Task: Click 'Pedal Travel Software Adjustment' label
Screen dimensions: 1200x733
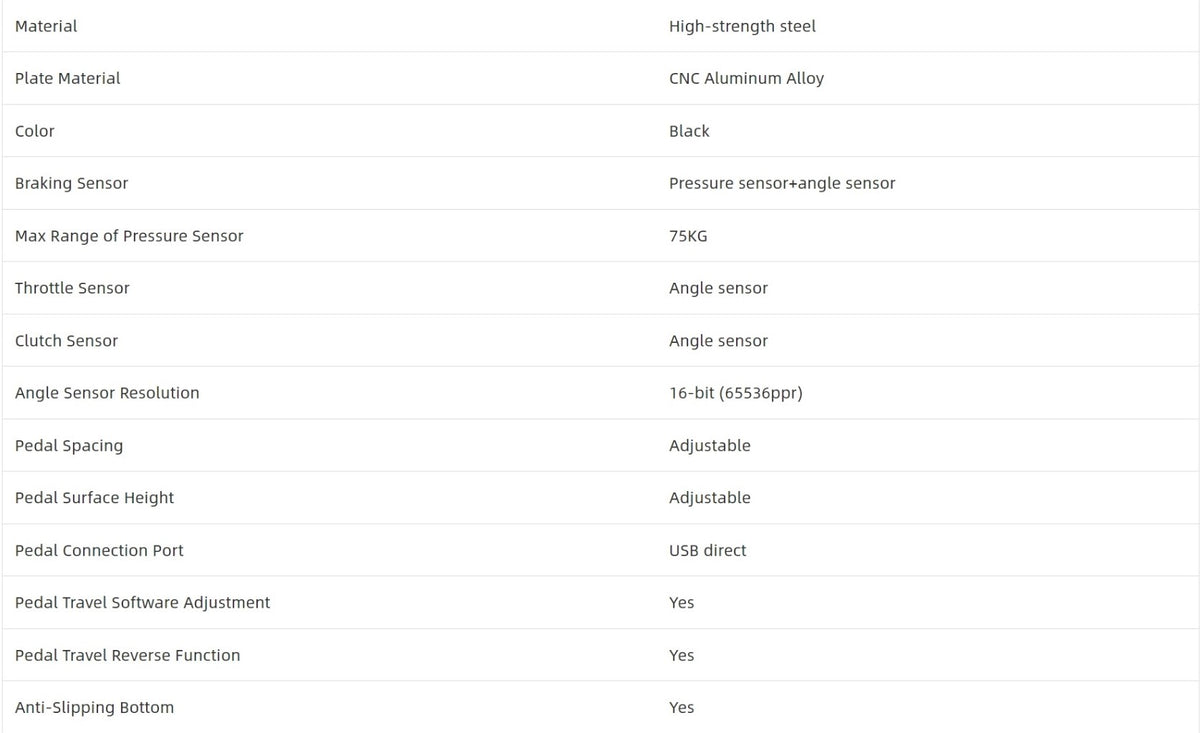Action: 142,602
